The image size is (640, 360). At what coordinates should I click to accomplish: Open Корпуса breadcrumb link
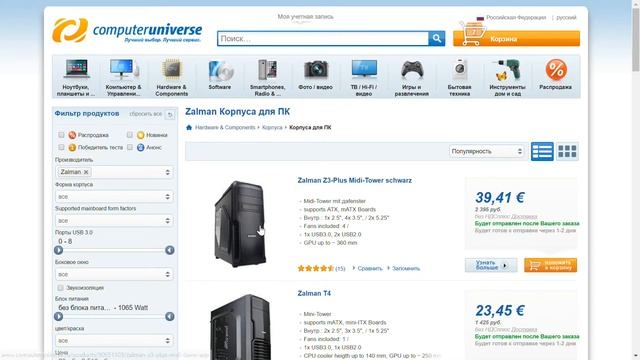coord(272,127)
